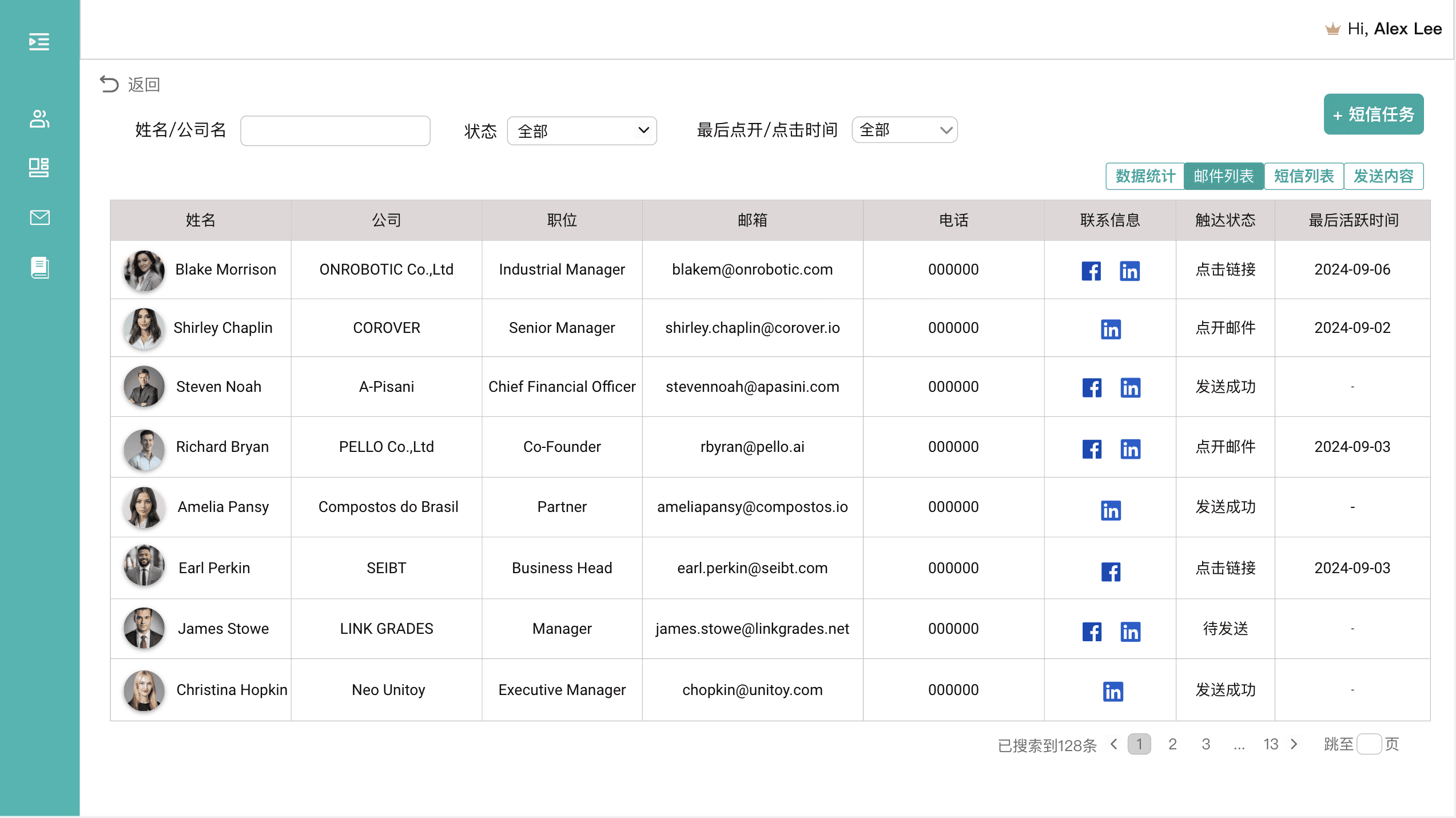Switch to the 数据统计 tab
Viewport: 1456px width, 818px height.
(1145, 176)
